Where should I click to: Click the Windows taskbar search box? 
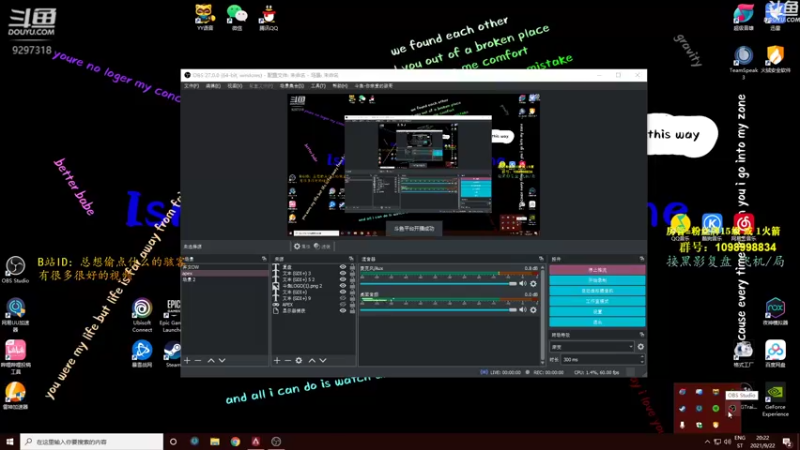click(92, 442)
